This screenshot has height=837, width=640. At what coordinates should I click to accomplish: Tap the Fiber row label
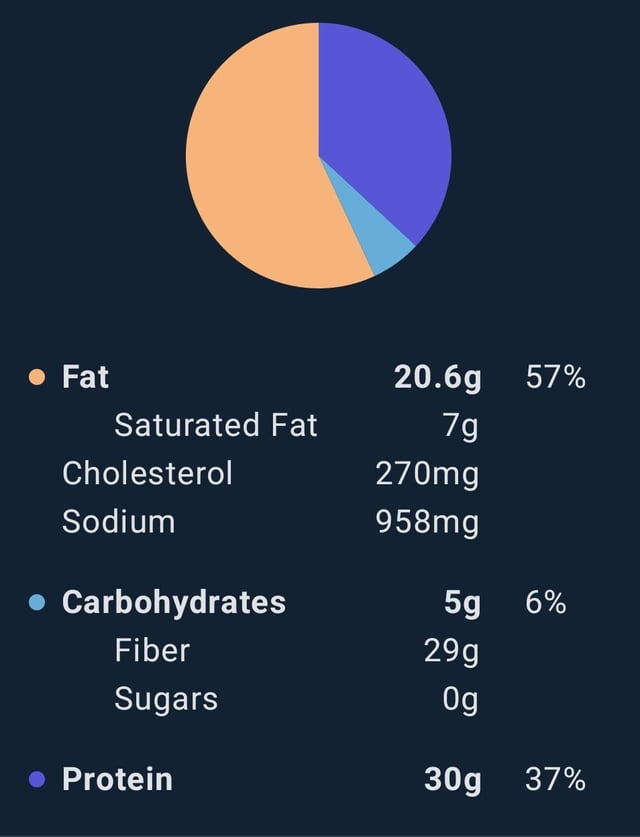tap(152, 650)
